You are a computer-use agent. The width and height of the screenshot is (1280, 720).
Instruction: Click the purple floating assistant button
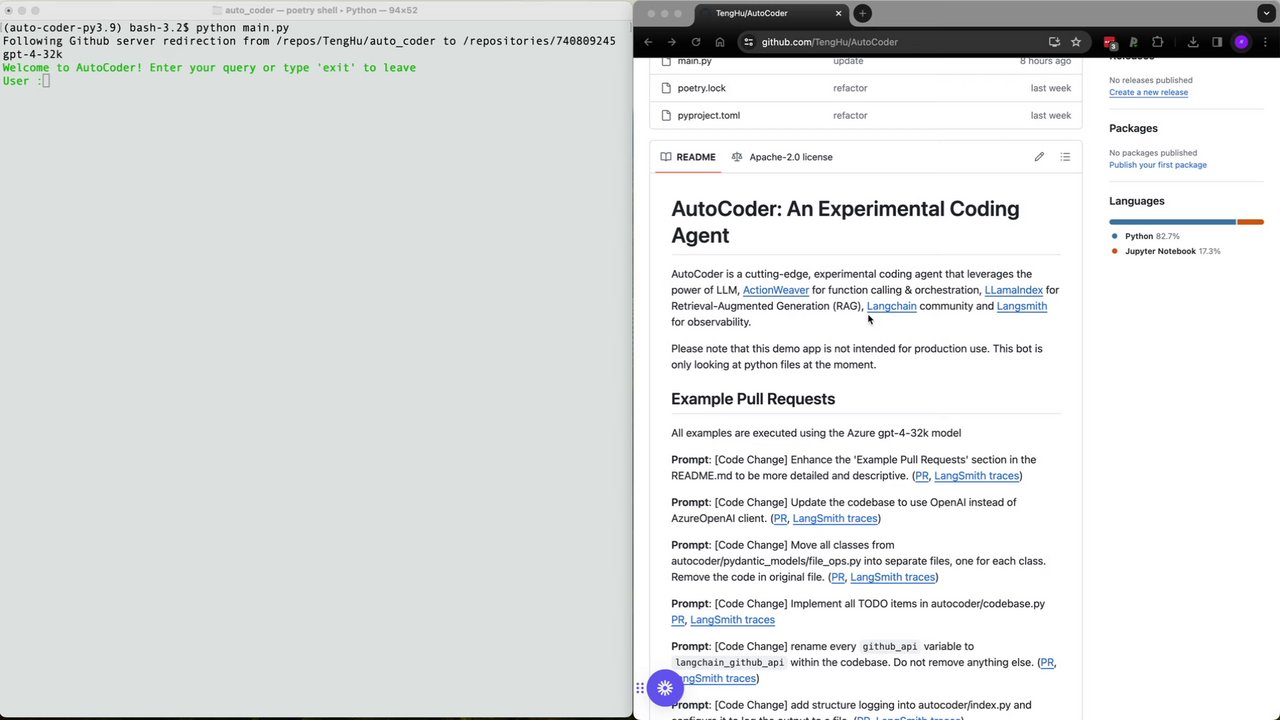click(665, 688)
